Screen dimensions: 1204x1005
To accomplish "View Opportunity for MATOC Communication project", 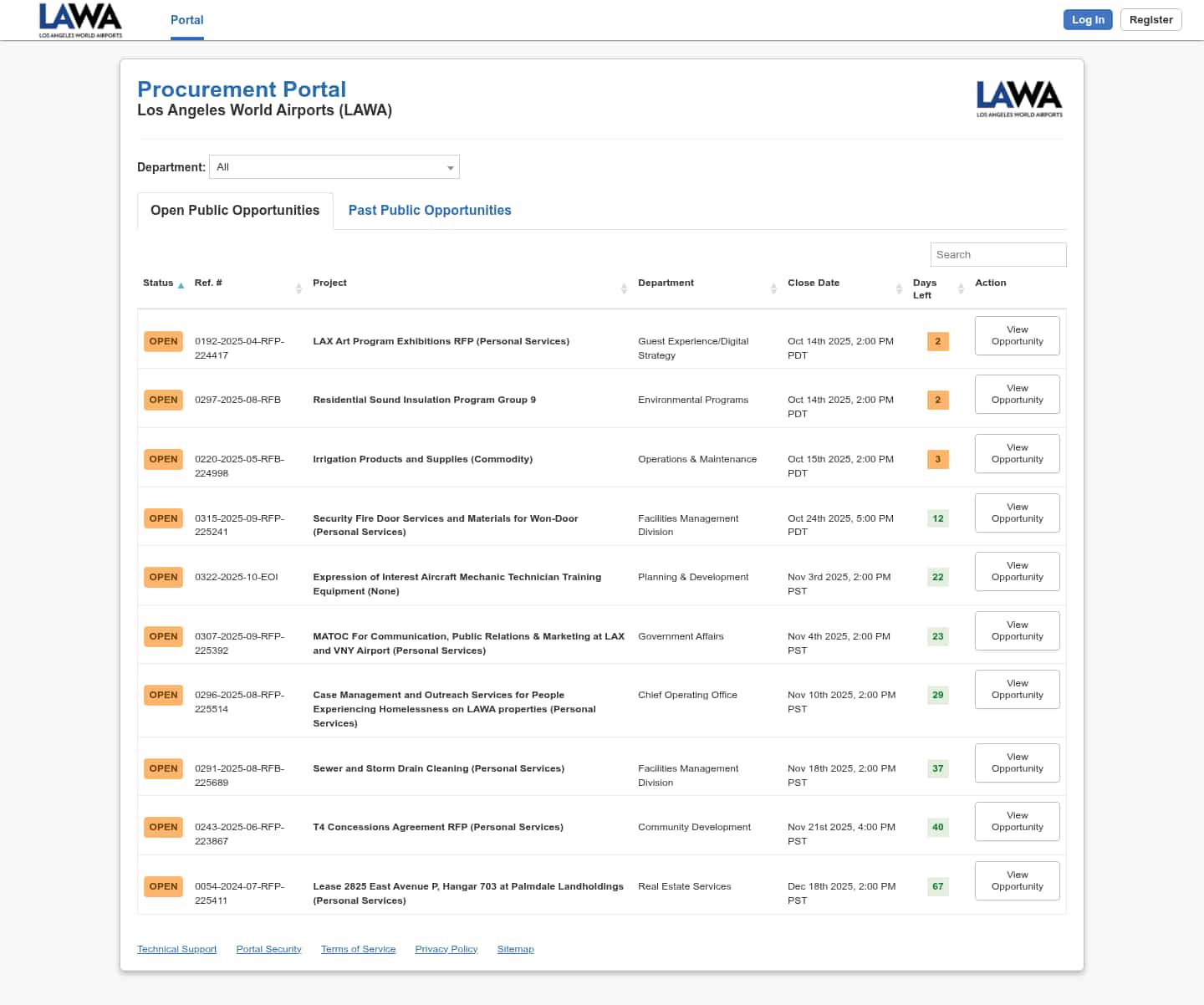I will pyautogui.click(x=1018, y=630).
